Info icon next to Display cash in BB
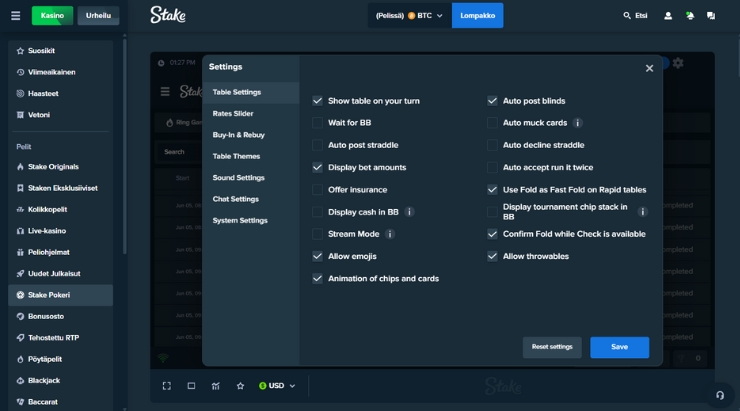 click(409, 212)
